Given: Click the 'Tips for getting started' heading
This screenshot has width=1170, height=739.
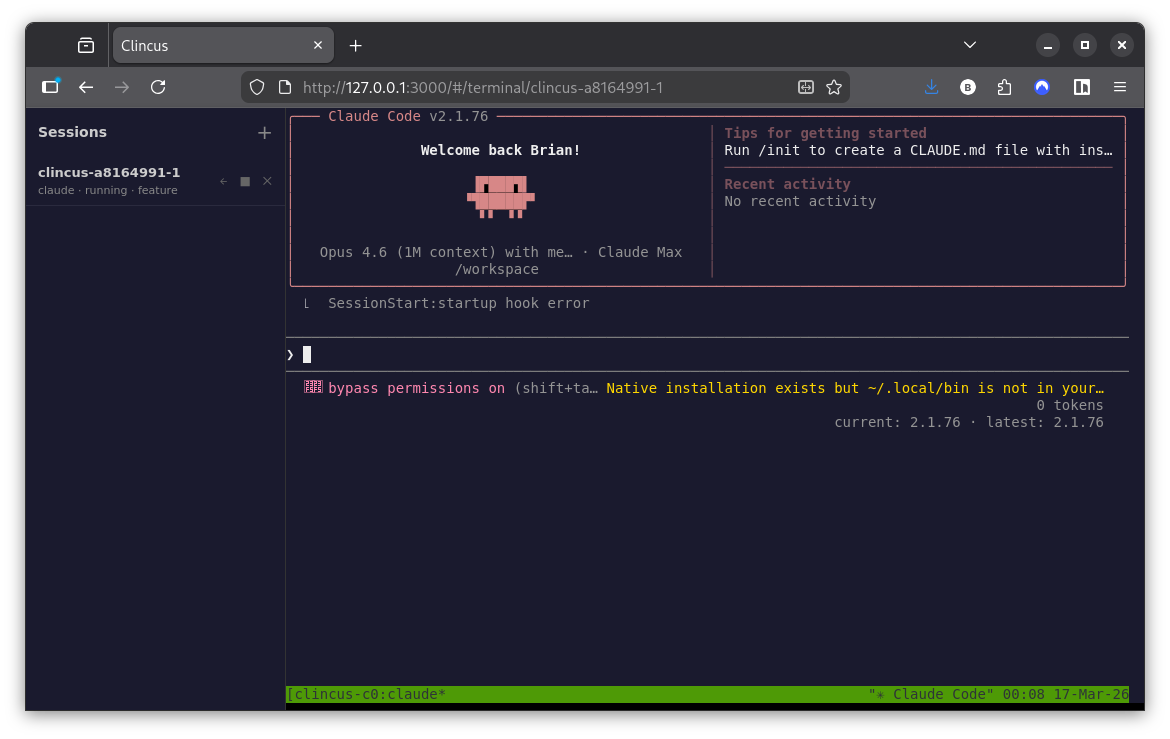Looking at the screenshot, I should click(825, 133).
